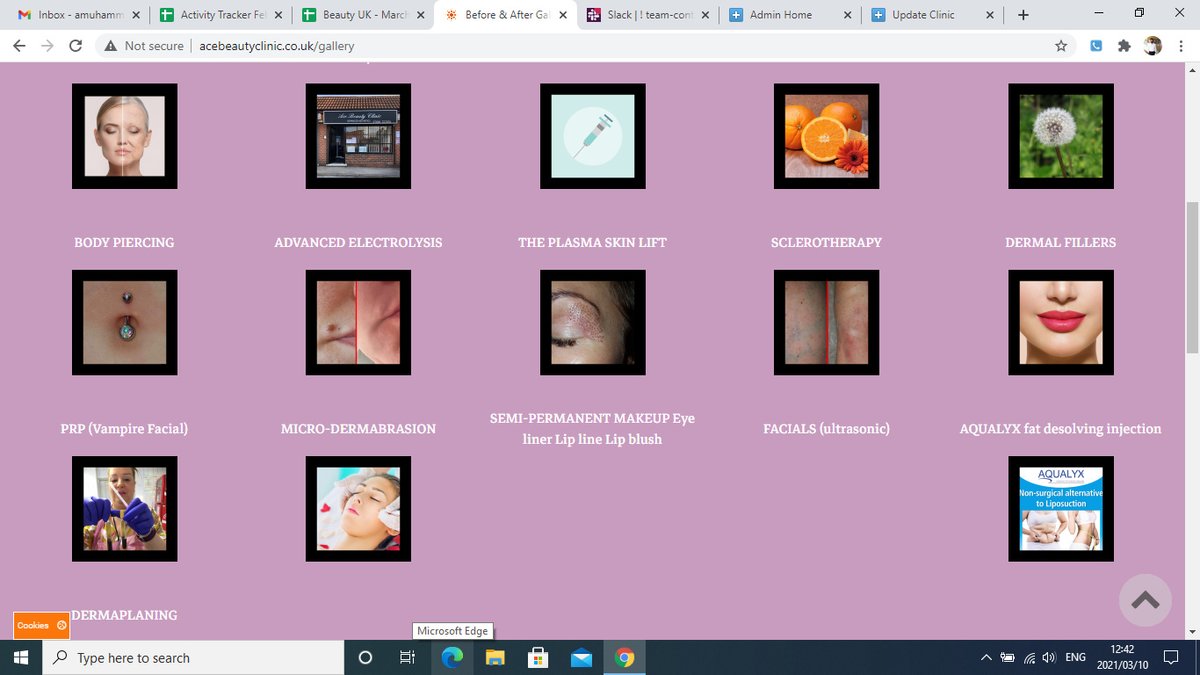
Task: Click the scroll-to-top arrow on the page
Action: point(1145,600)
